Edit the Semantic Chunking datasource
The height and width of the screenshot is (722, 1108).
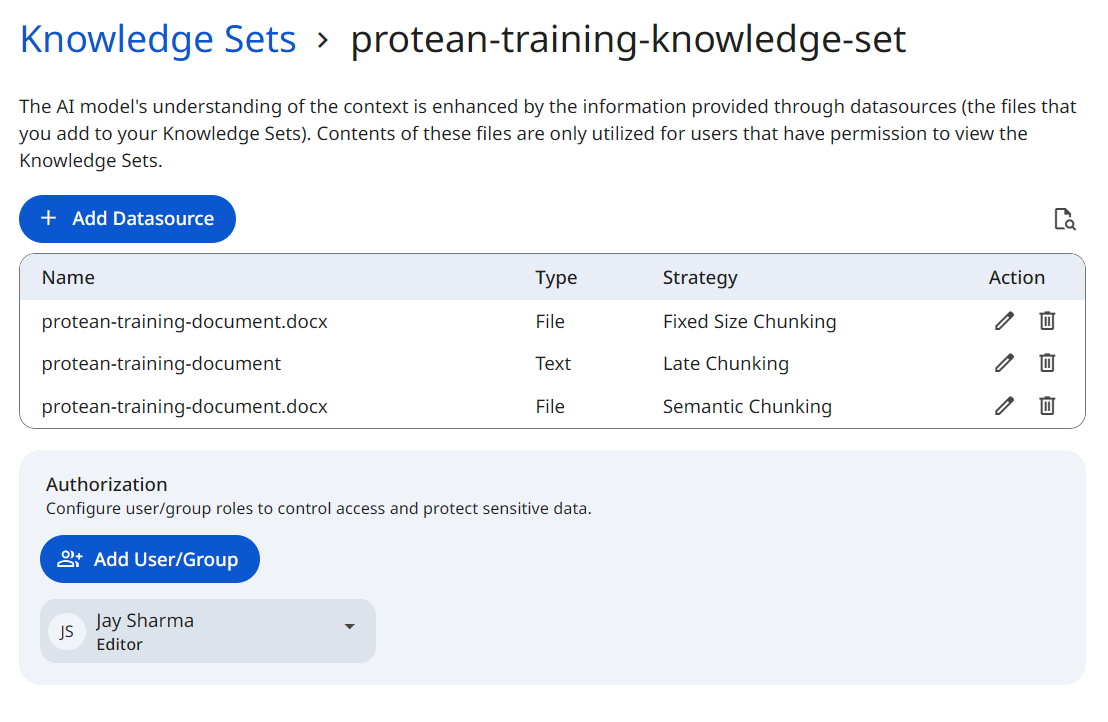click(x=1004, y=406)
